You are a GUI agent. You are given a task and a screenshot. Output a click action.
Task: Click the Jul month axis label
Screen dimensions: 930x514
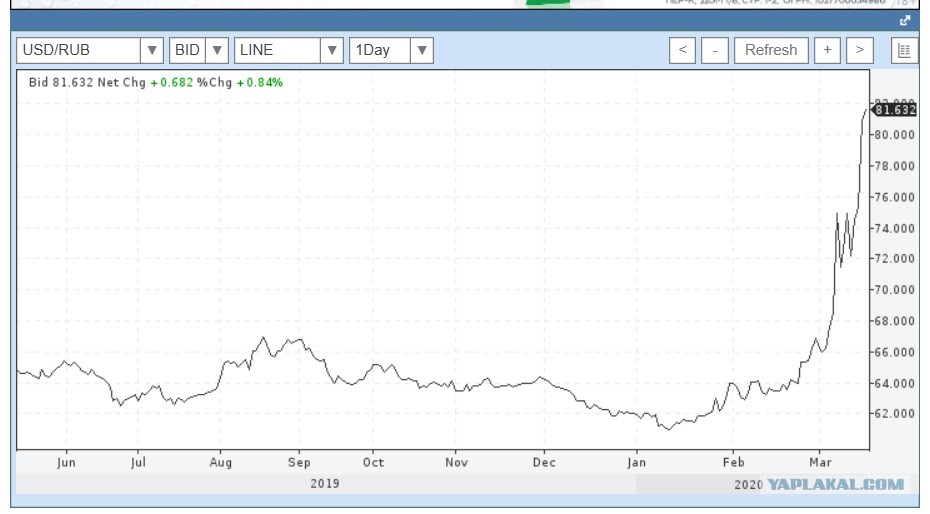[138, 462]
